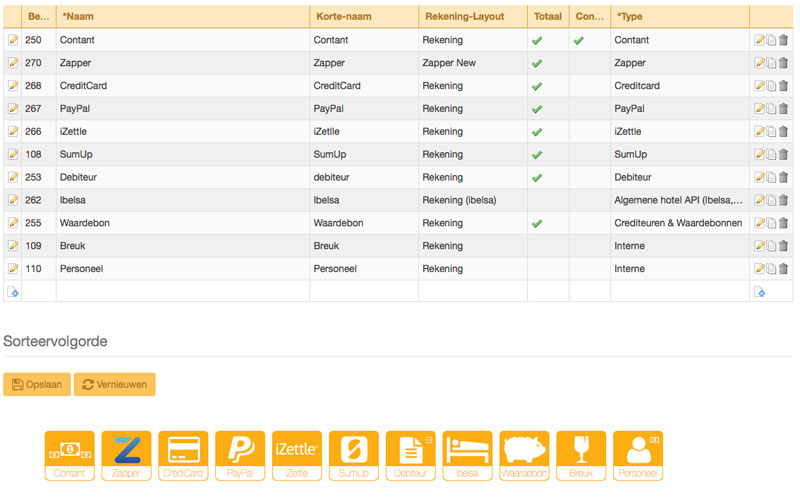Duplicate the PayPal row with copy icon
Viewport: 800px width, 497px height.
(x=771, y=109)
